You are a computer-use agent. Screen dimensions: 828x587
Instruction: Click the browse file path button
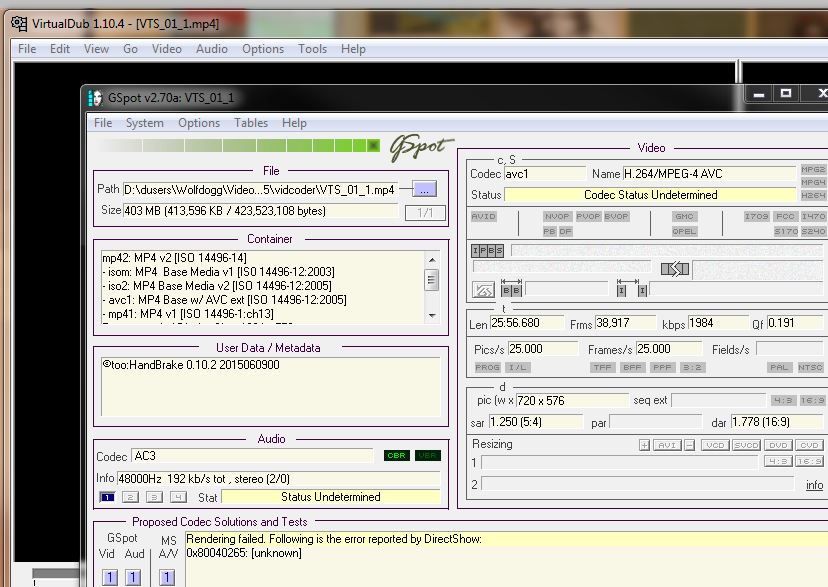click(423, 189)
